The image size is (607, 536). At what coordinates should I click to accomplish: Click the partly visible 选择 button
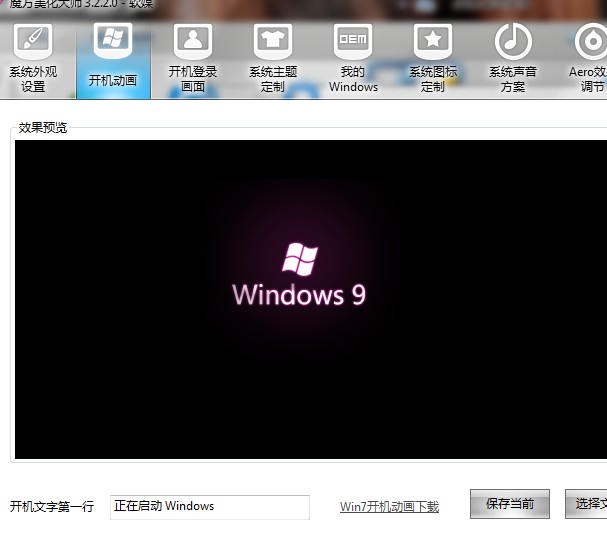click(x=586, y=504)
